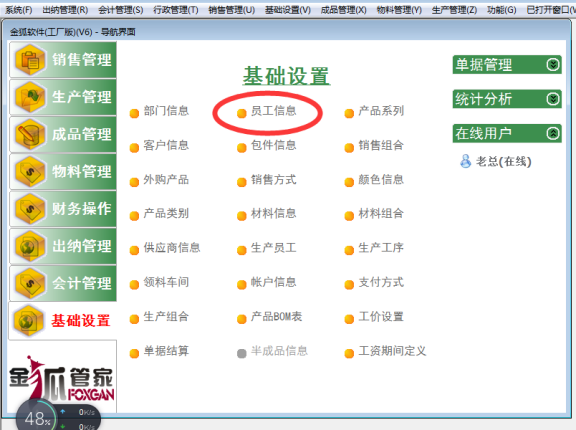Select the 生产管理 sidebar icon

pyautogui.click(x=30, y=97)
